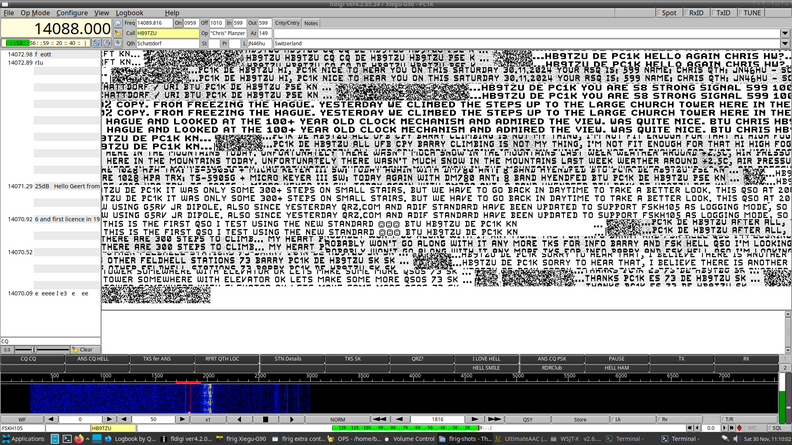Enable the Lk frequency lock checkbox
The height and width of the screenshot is (445, 792).
pyautogui.click(x=632, y=419)
